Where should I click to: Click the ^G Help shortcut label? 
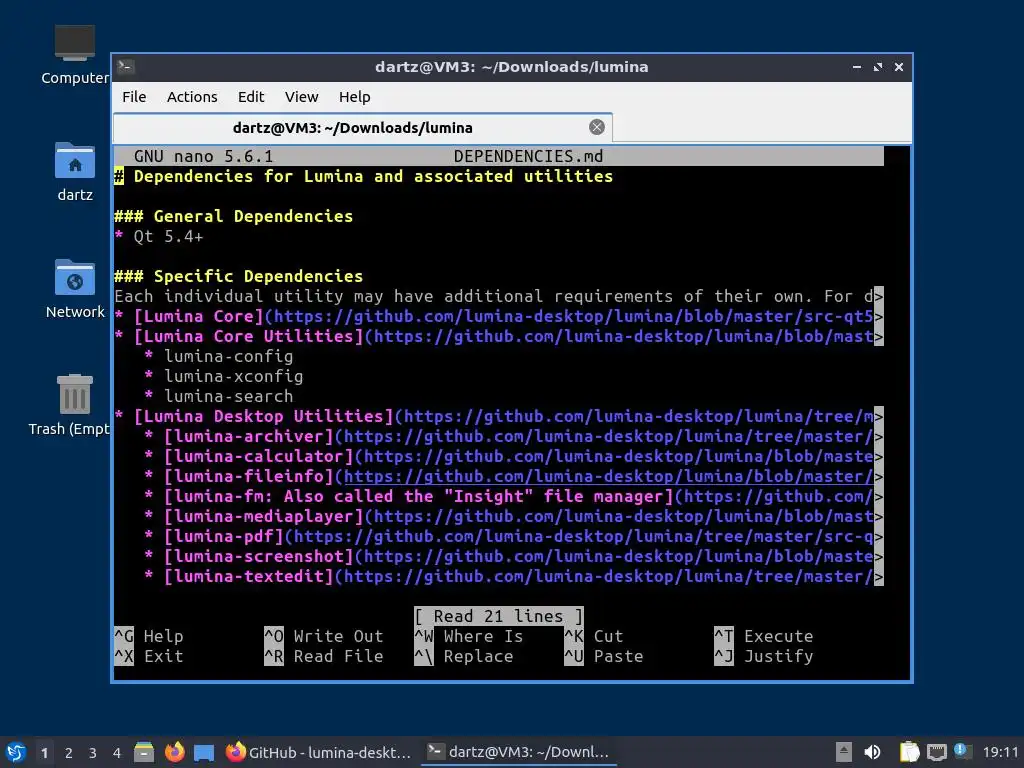coord(149,637)
